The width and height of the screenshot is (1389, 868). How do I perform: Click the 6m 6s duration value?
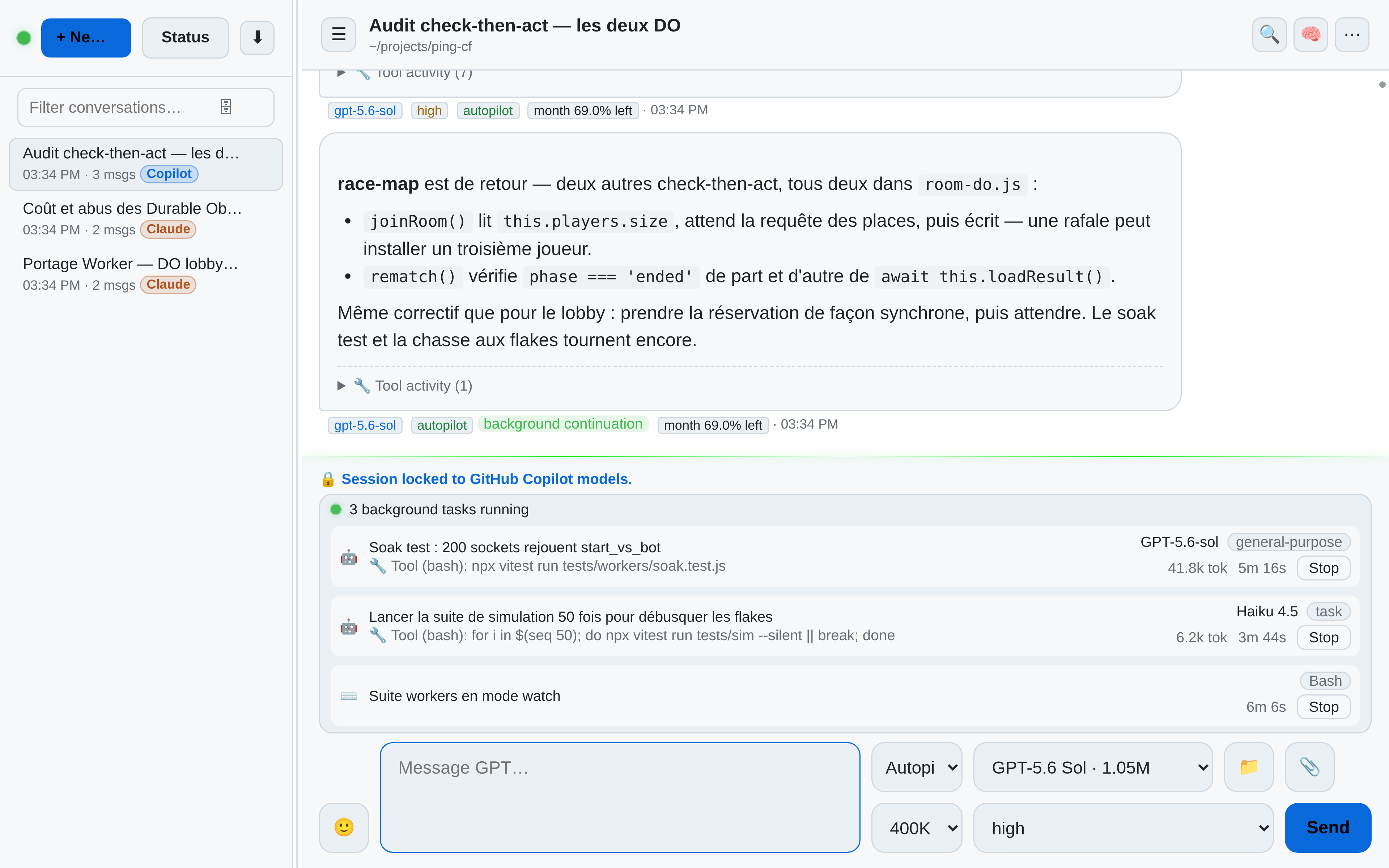(1266, 707)
